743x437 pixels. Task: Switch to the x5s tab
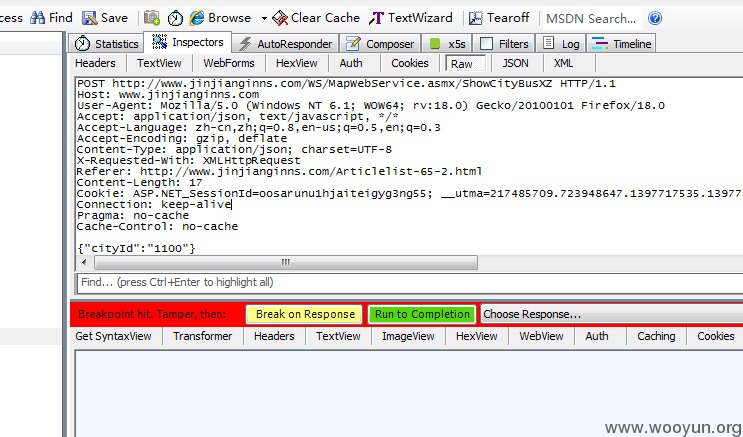click(447, 44)
